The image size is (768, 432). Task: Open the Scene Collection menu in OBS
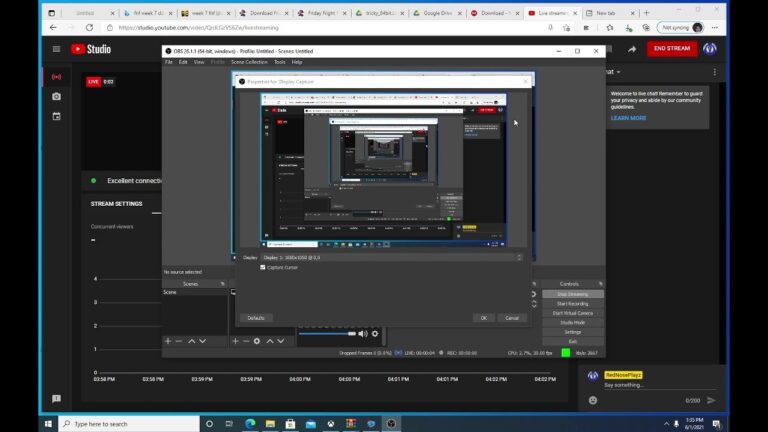249,62
